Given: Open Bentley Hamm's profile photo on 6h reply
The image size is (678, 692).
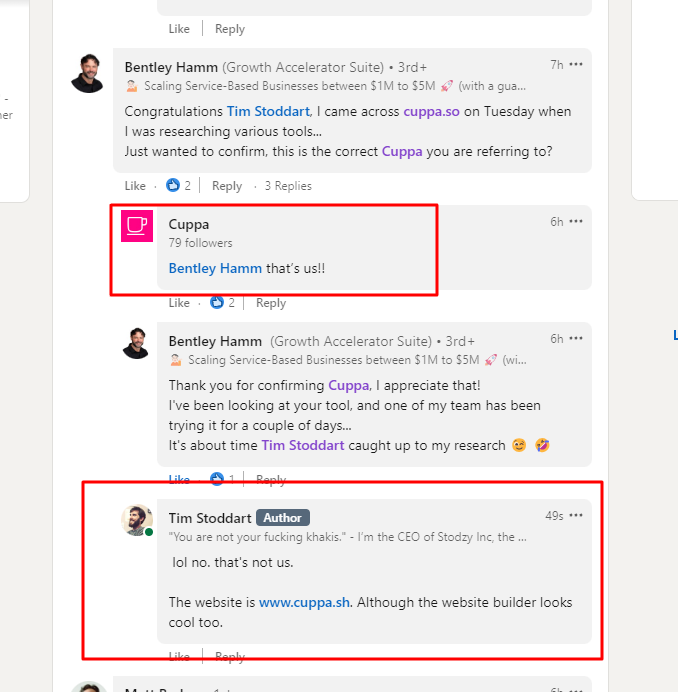Looking at the screenshot, I should [x=136, y=343].
